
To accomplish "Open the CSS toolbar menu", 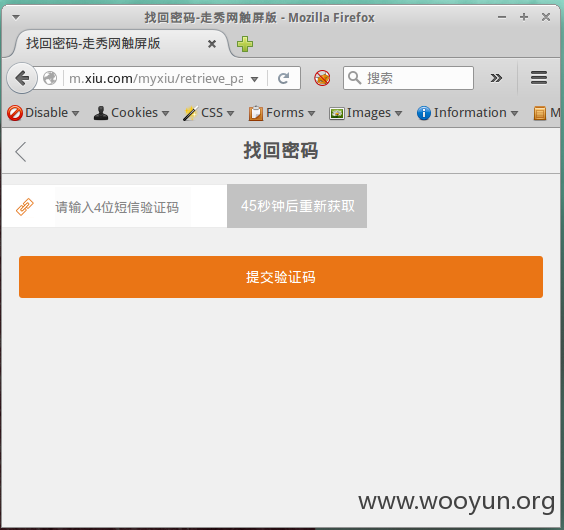I will tap(209, 113).
